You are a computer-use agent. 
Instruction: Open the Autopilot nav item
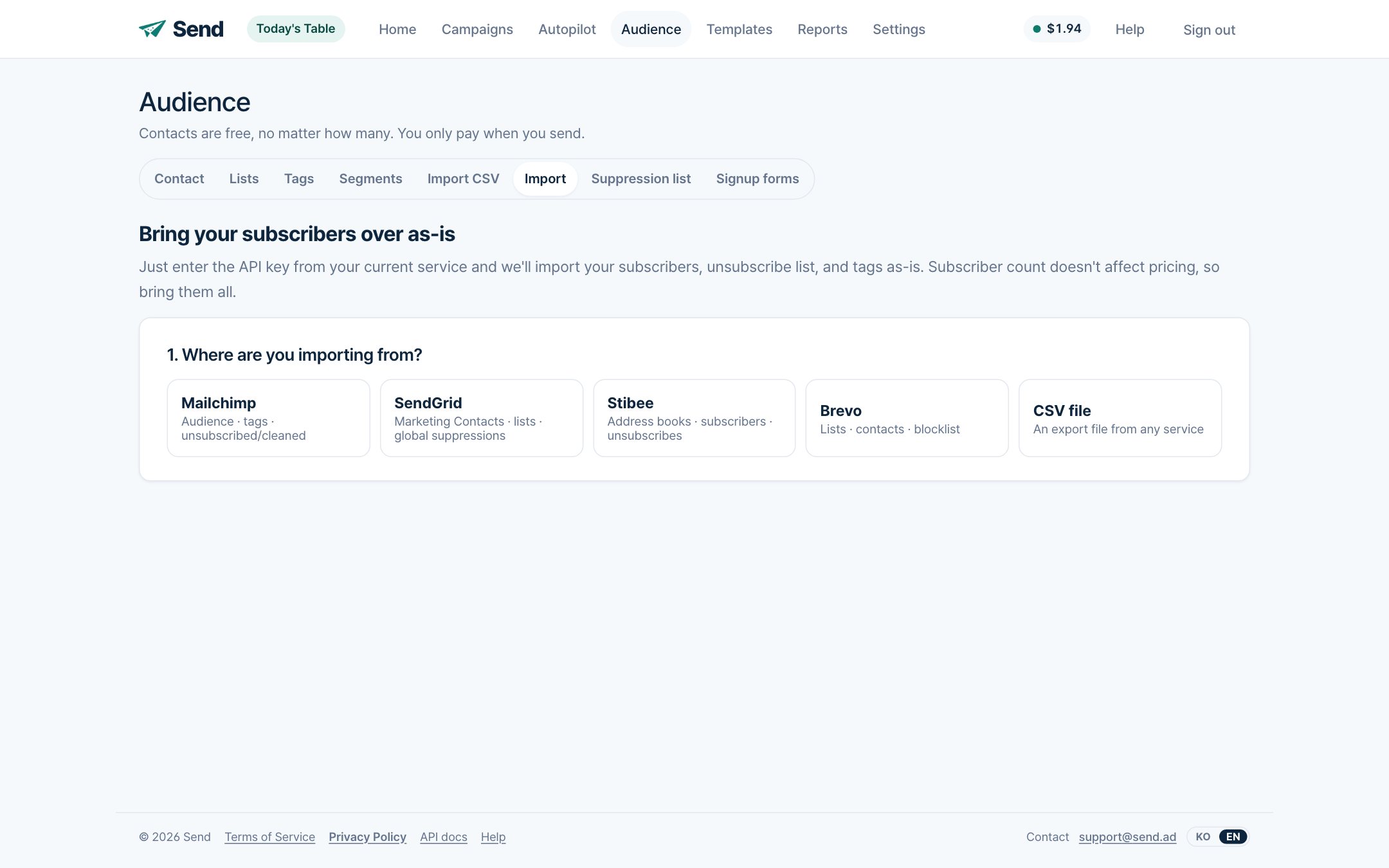click(x=567, y=30)
